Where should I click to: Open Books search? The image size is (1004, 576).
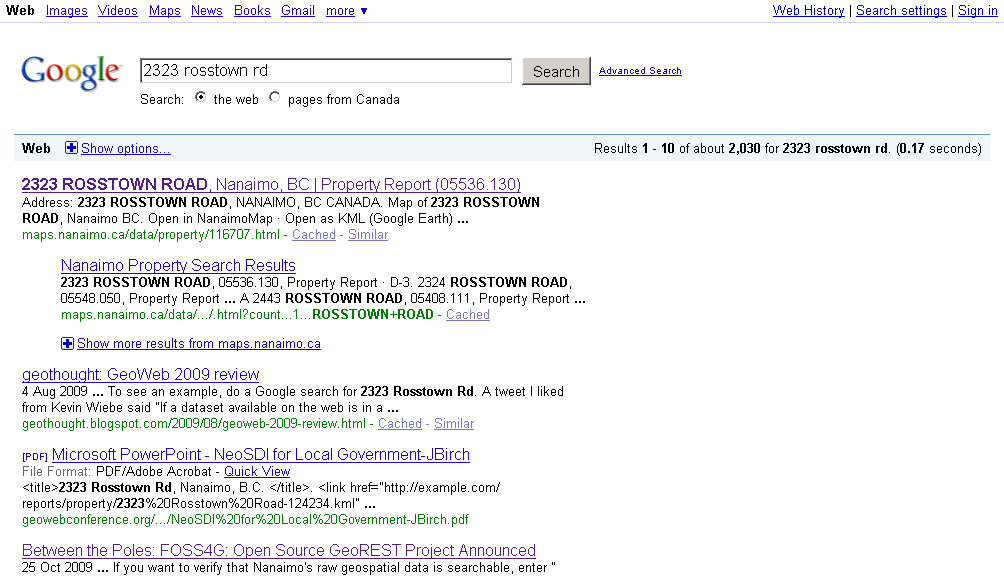(x=251, y=11)
